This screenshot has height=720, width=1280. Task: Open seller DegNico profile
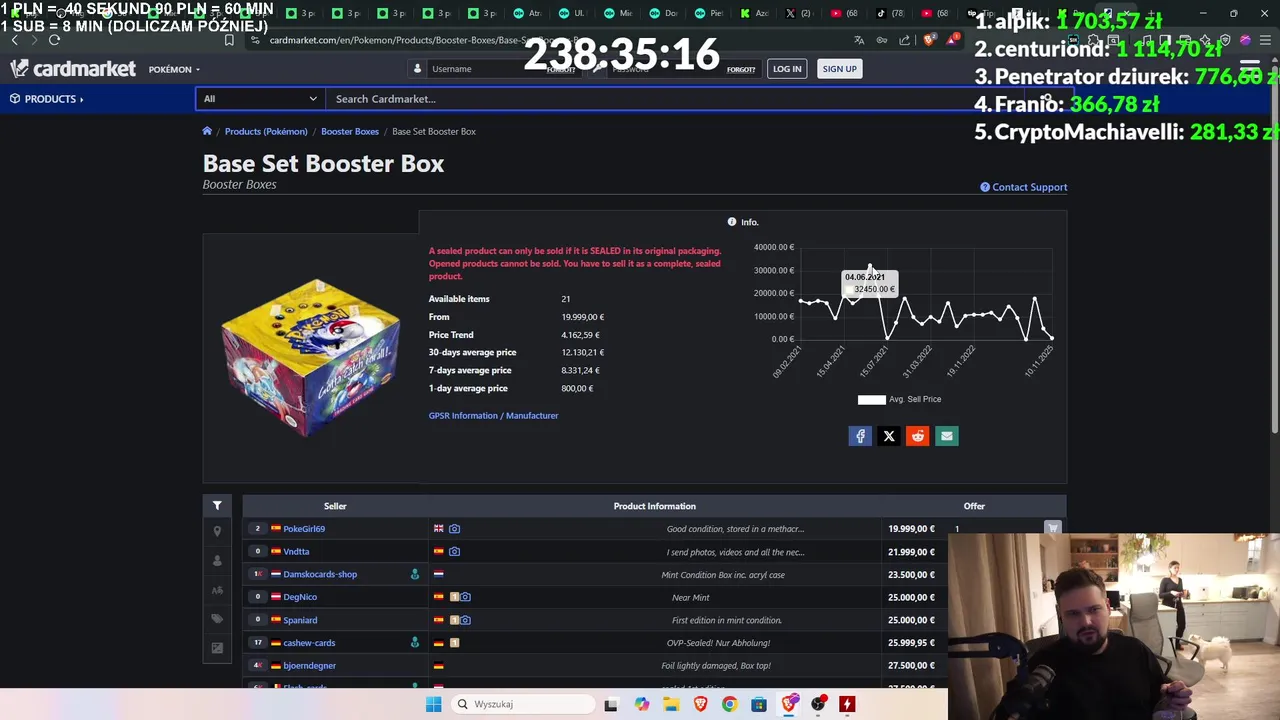tap(300, 598)
